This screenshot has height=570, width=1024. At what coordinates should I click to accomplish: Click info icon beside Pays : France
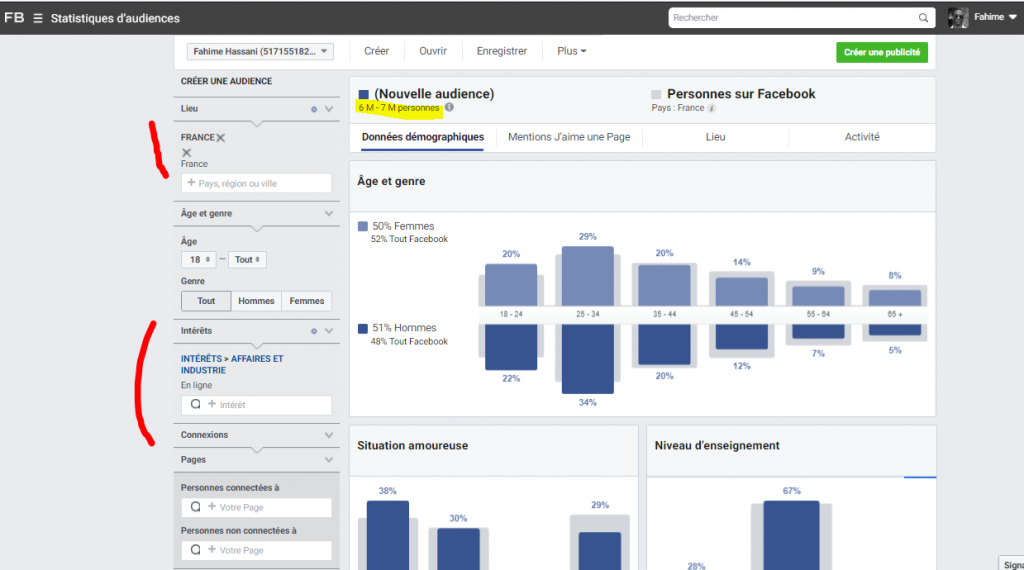(x=712, y=108)
